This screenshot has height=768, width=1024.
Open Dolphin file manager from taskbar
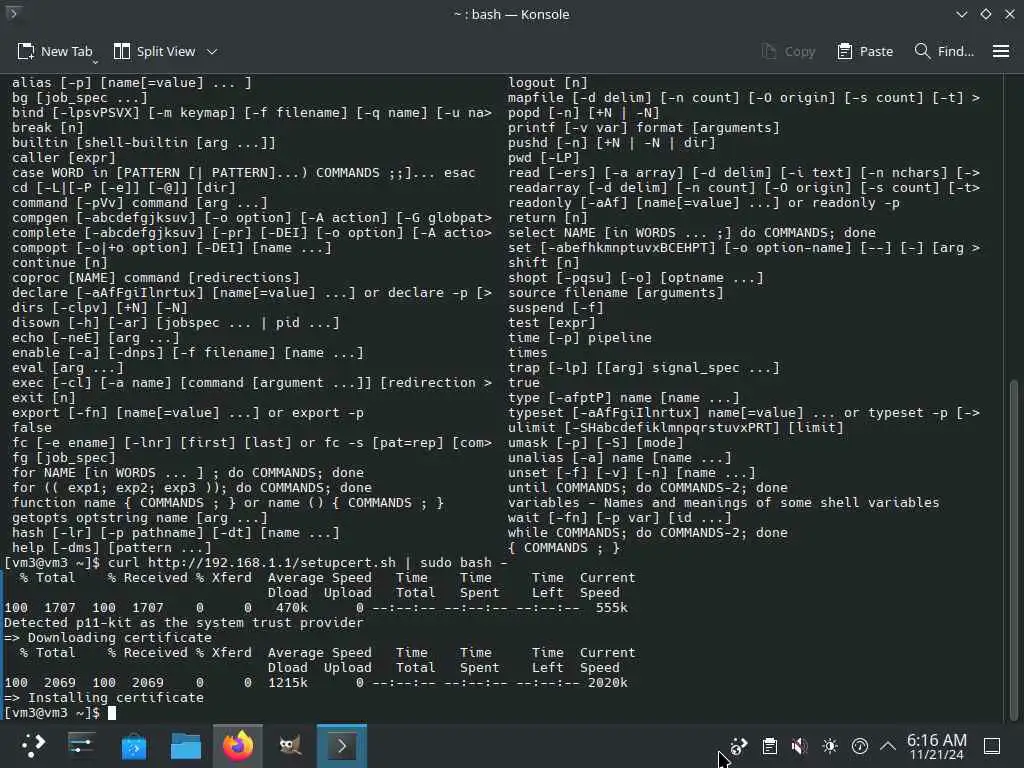[185, 746]
